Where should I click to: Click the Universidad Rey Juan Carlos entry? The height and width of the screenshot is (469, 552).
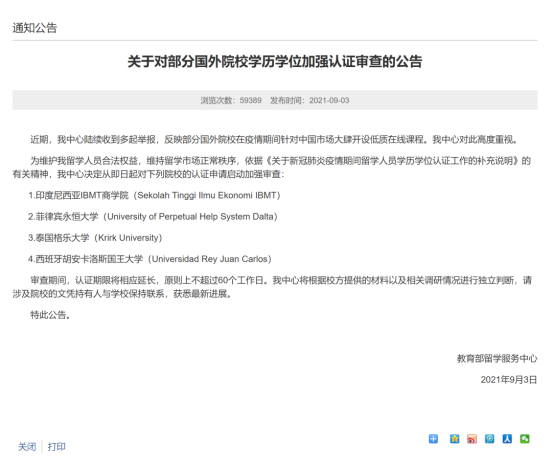point(150,259)
